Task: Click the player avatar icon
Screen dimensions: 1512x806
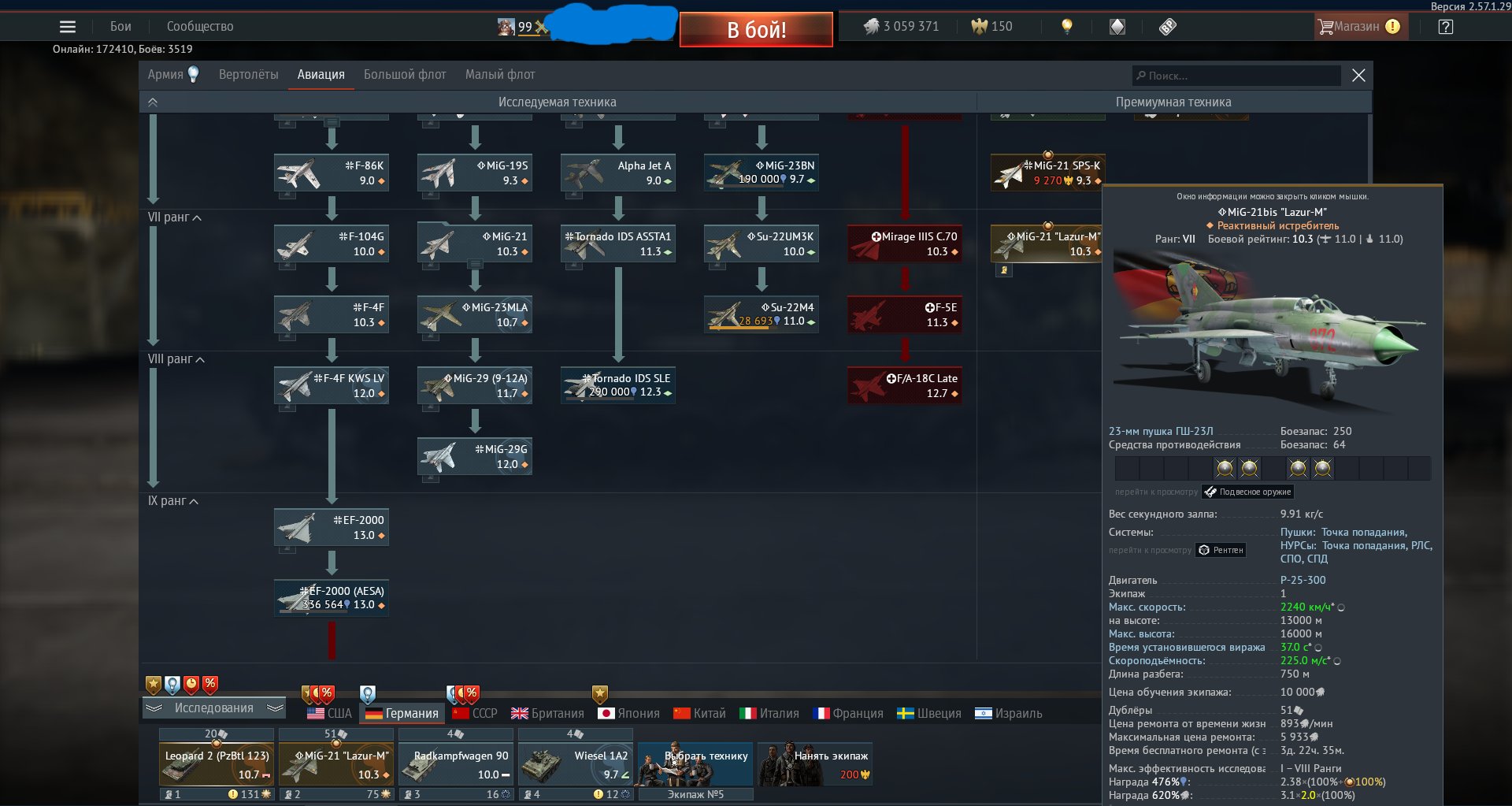Action: click(506, 27)
